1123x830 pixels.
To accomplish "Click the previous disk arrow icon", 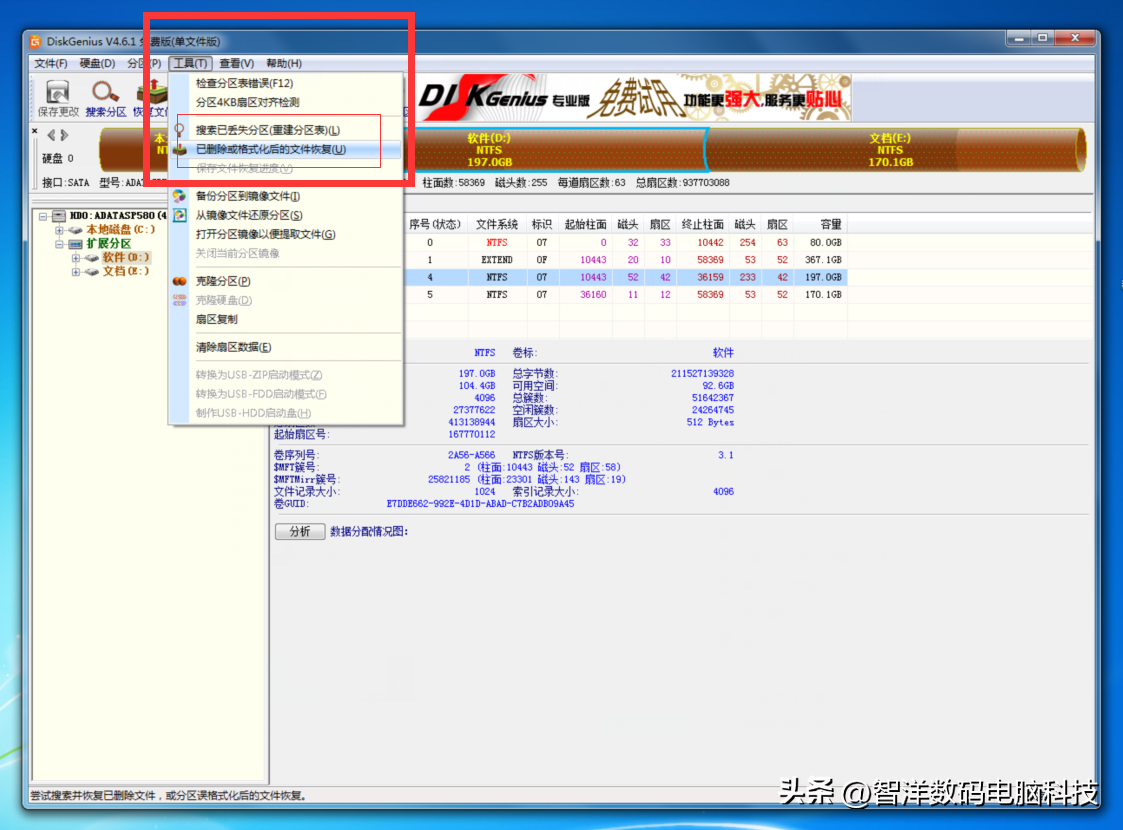I will point(51,135).
